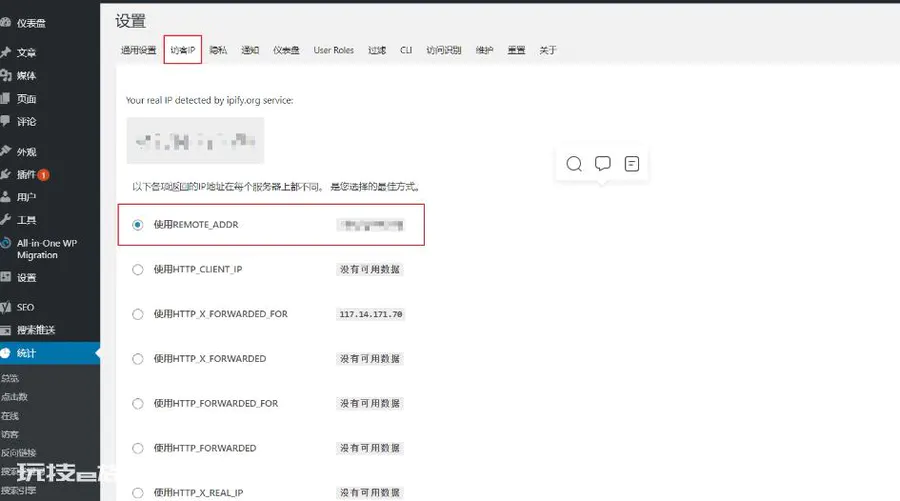
Task: Click 没有可用数据 next to 使用HTTP_X_FORWARDED
Action: click(370, 359)
